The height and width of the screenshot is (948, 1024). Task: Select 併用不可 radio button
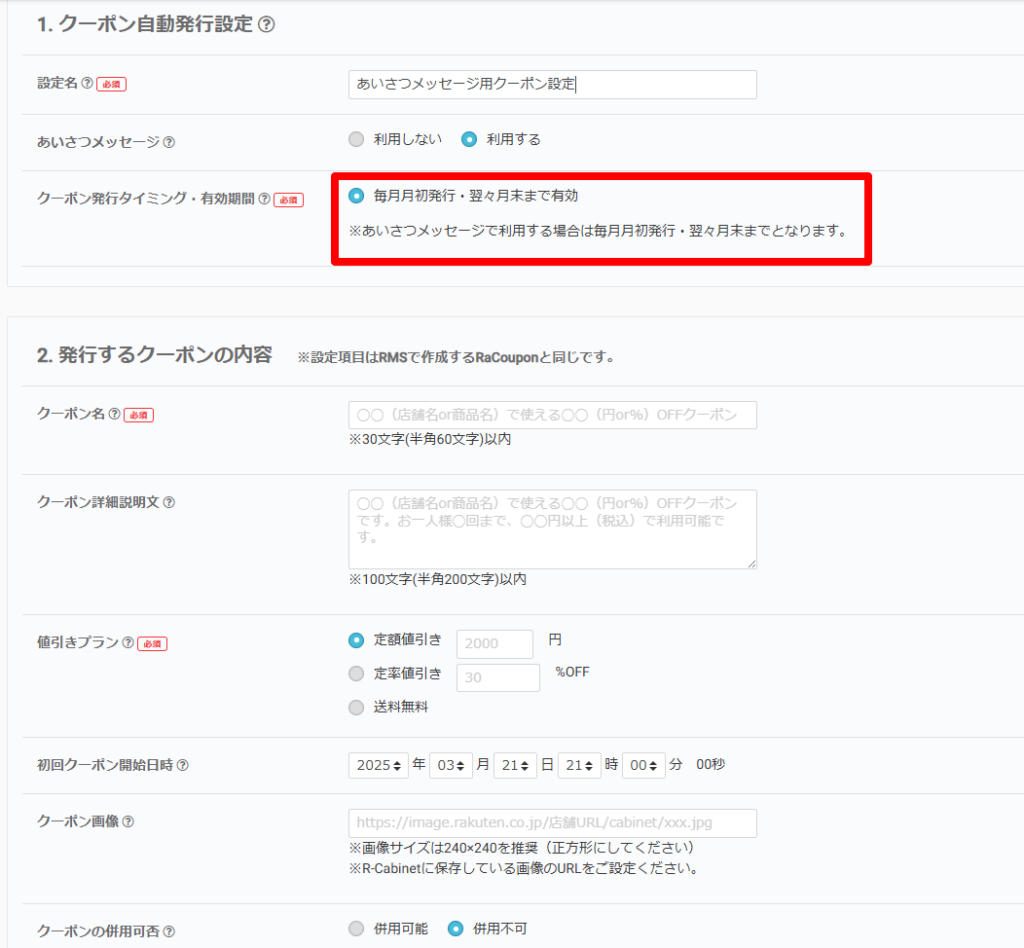click(455, 928)
